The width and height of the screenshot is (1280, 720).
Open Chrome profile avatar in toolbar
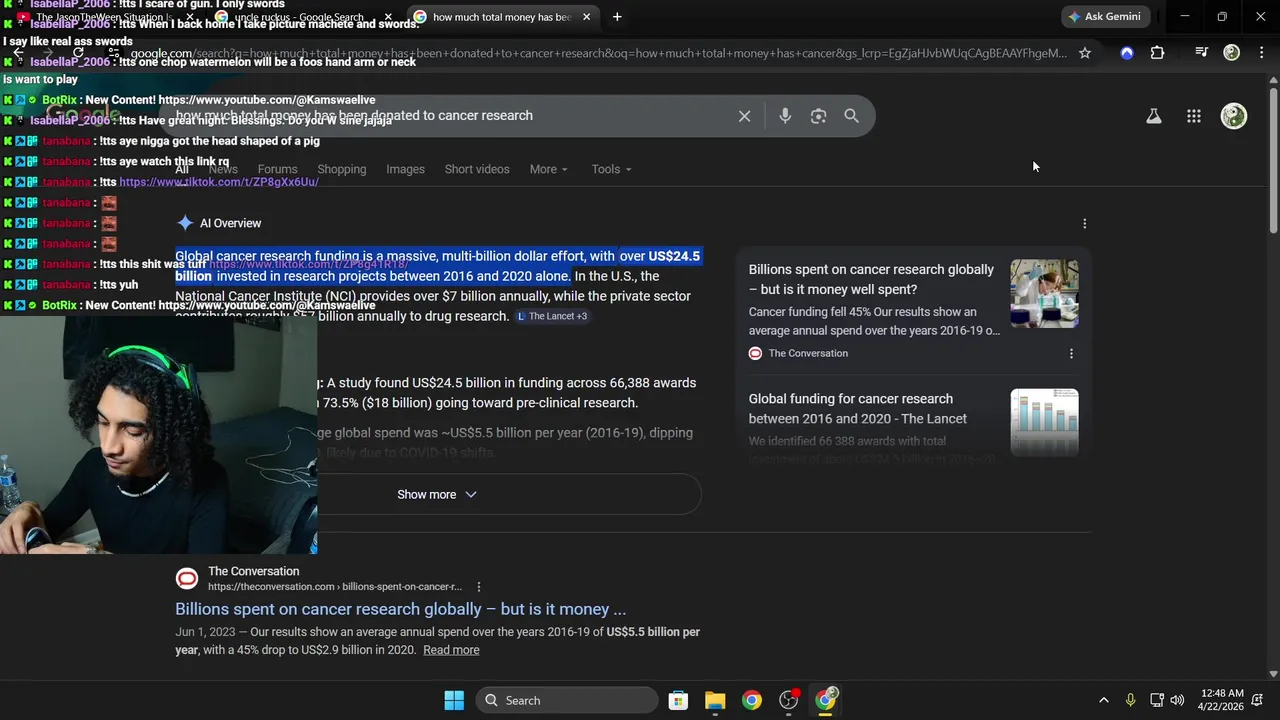point(1231,53)
